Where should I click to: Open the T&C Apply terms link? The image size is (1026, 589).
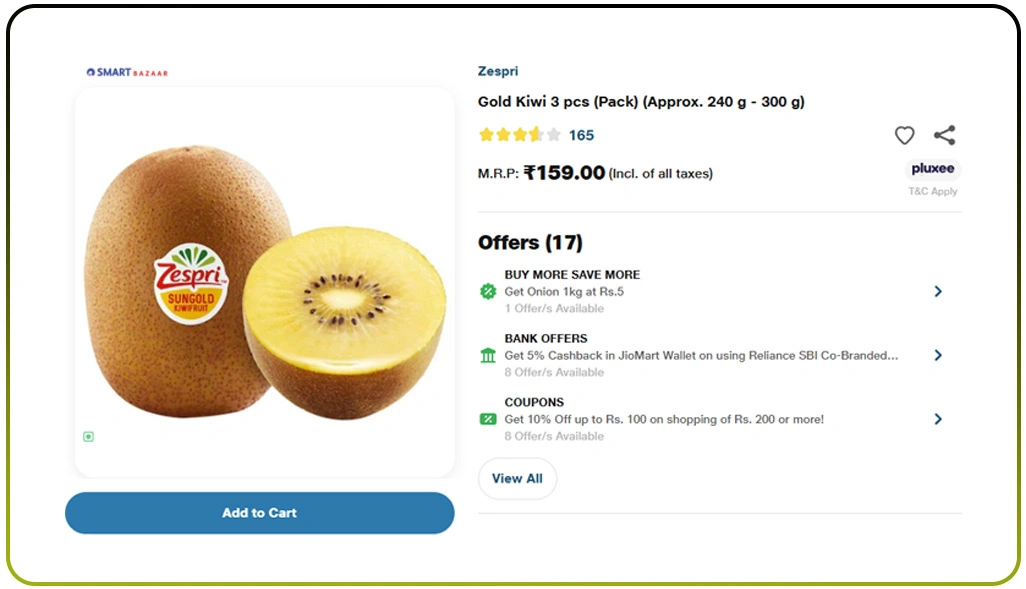(932, 191)
